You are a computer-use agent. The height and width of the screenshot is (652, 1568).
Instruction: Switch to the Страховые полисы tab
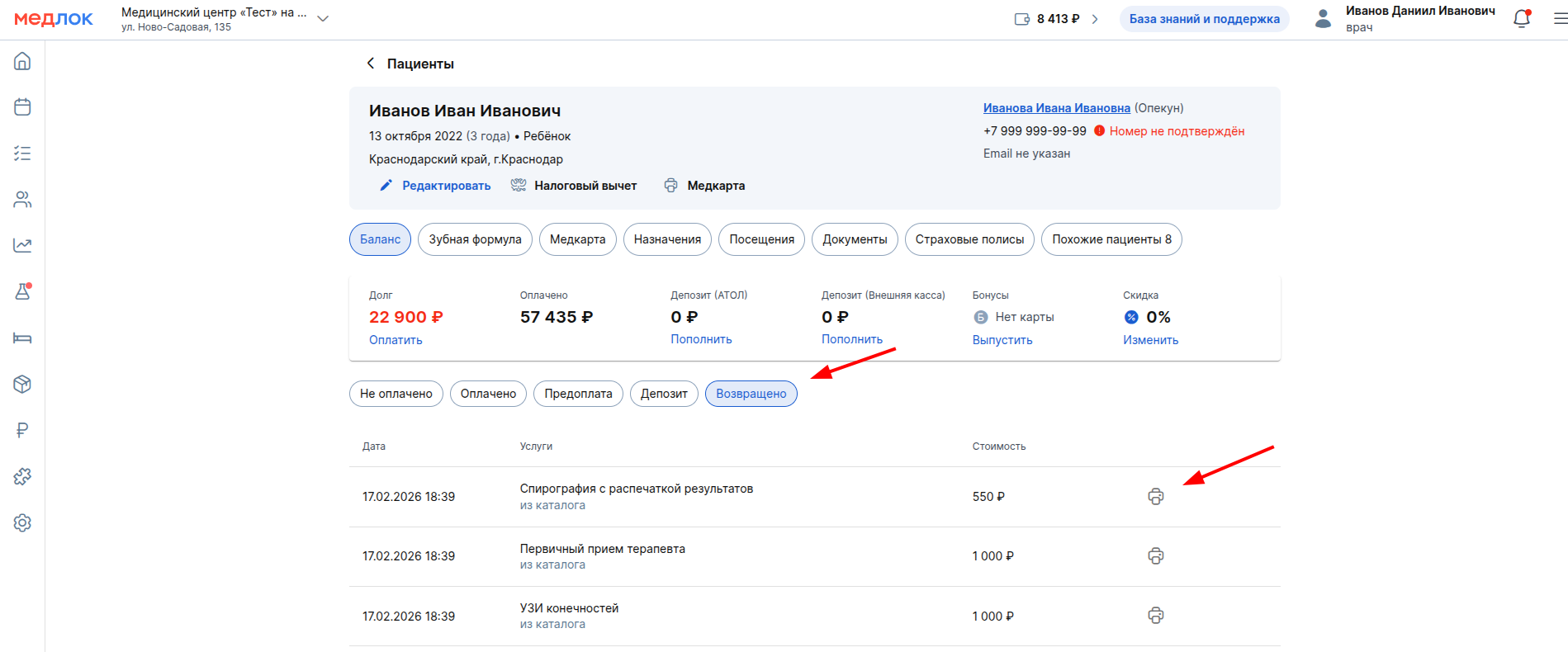[969, 239]
